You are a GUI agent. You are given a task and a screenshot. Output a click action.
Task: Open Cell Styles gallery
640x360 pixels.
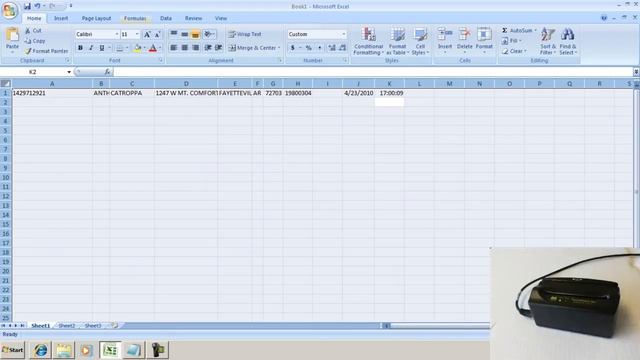tap(420, 41)
